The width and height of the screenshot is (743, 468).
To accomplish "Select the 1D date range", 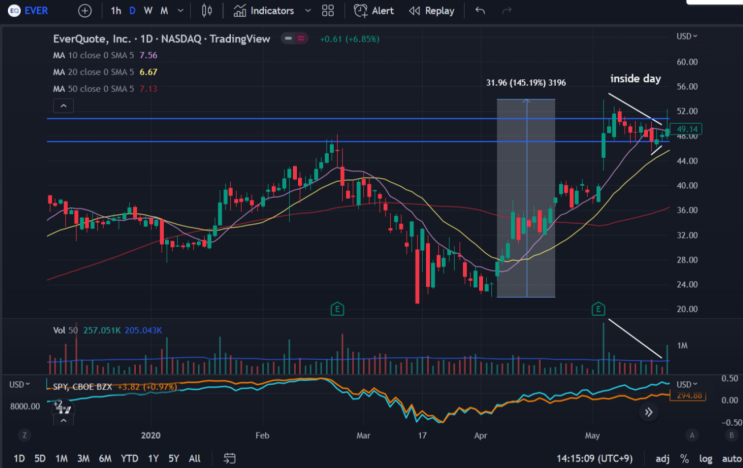I will coord(19,459).
